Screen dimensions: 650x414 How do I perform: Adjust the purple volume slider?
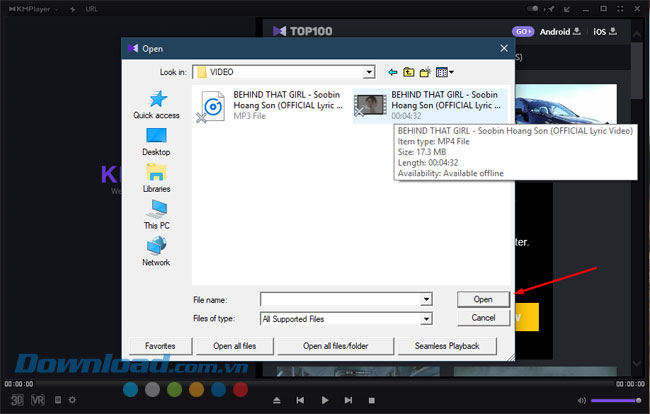pos(616,400)
